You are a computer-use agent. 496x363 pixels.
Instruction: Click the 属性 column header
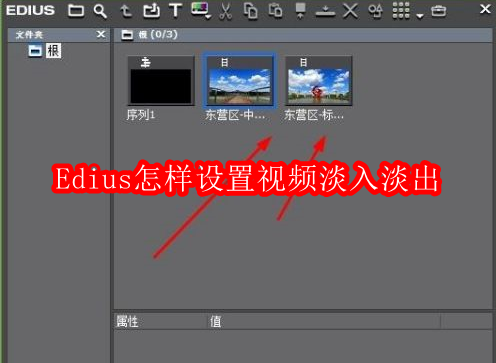[127, 322]
